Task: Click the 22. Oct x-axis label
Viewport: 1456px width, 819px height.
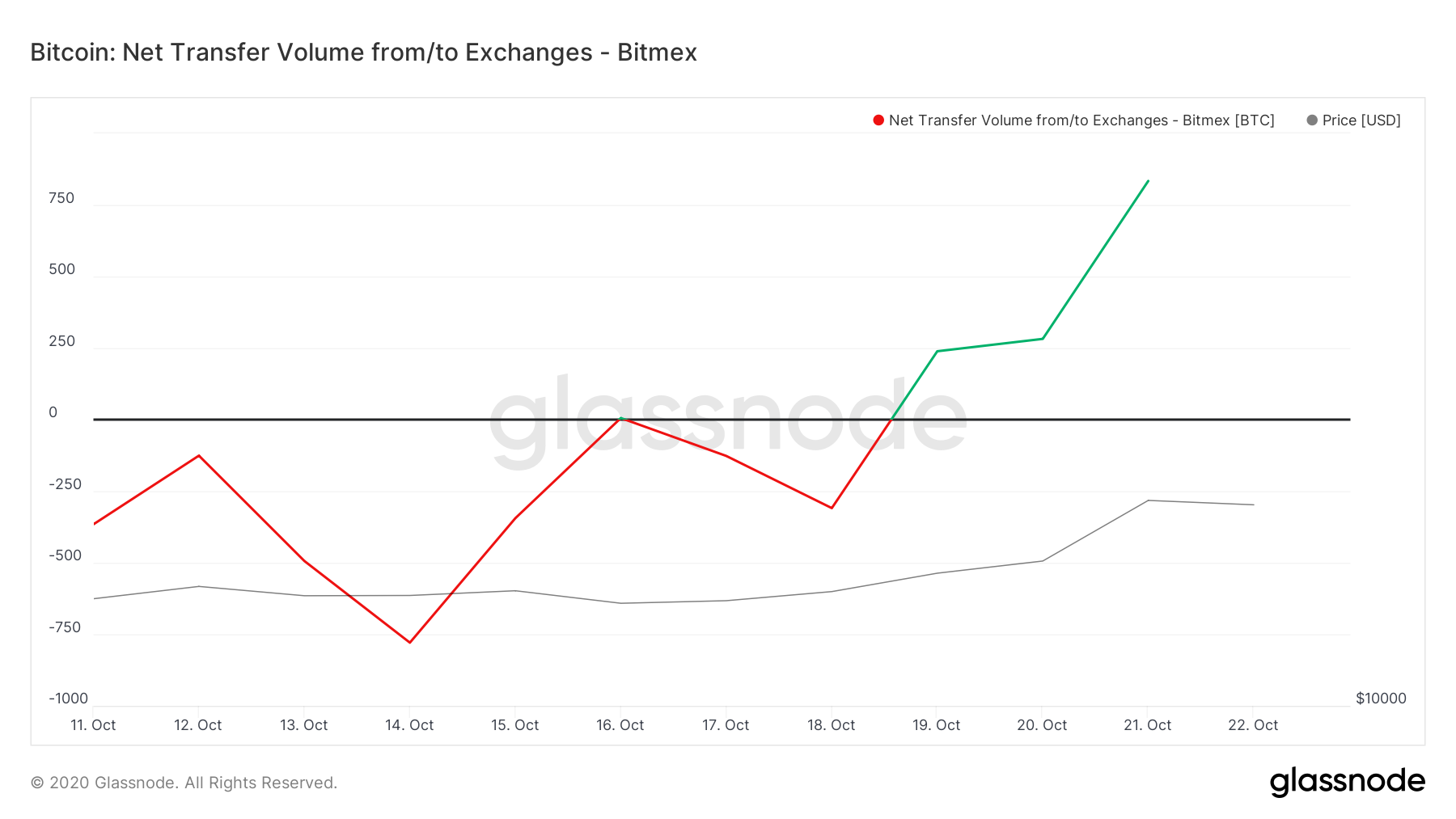Action: [x=1253, y=725]
